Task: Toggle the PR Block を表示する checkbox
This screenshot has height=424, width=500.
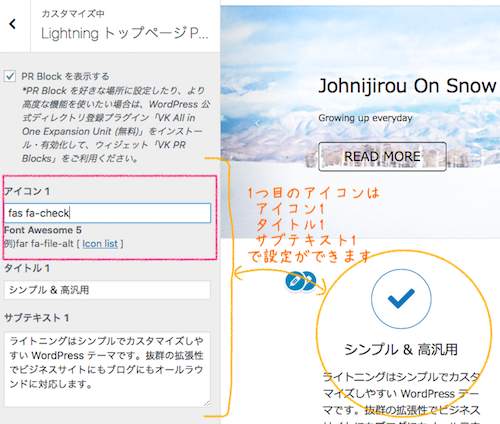Action: tap(10, 76)
